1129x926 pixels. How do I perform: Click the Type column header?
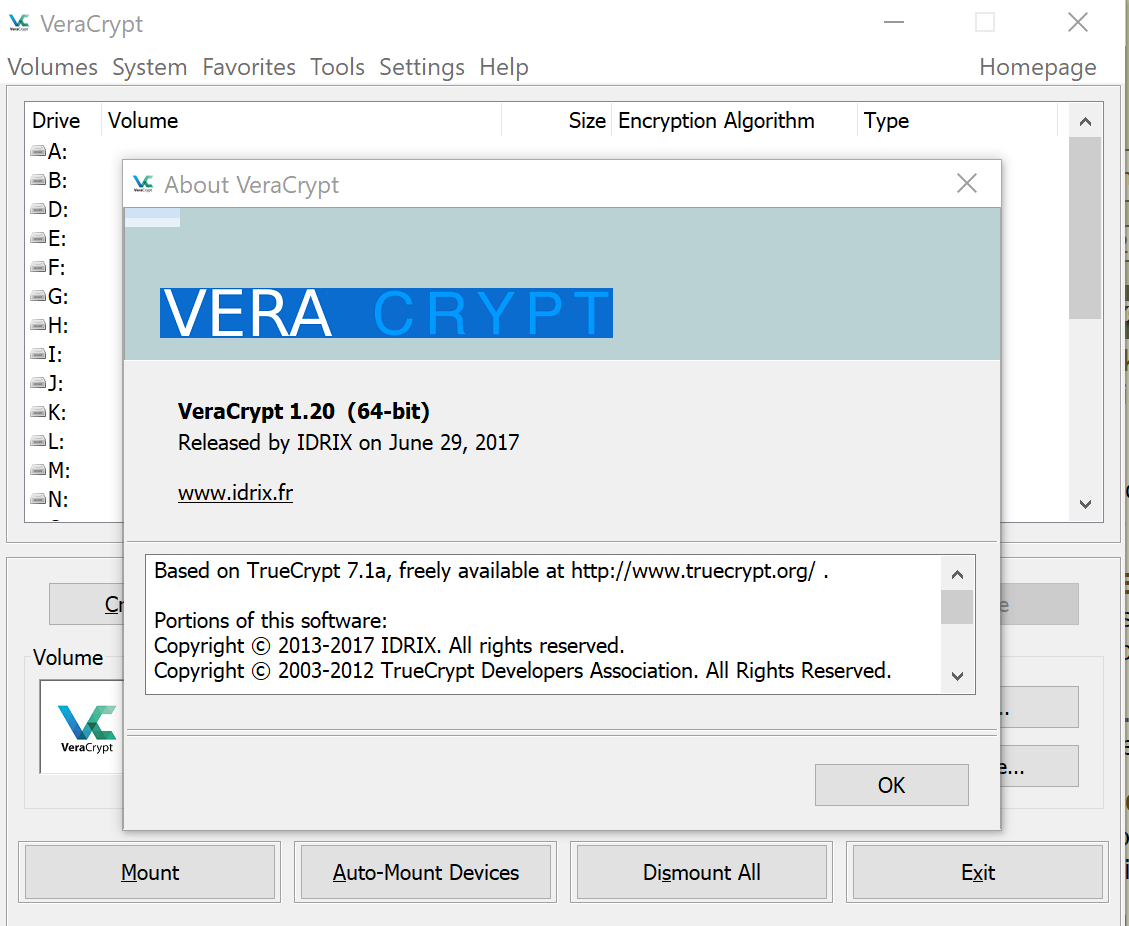[x=958, y=120]
